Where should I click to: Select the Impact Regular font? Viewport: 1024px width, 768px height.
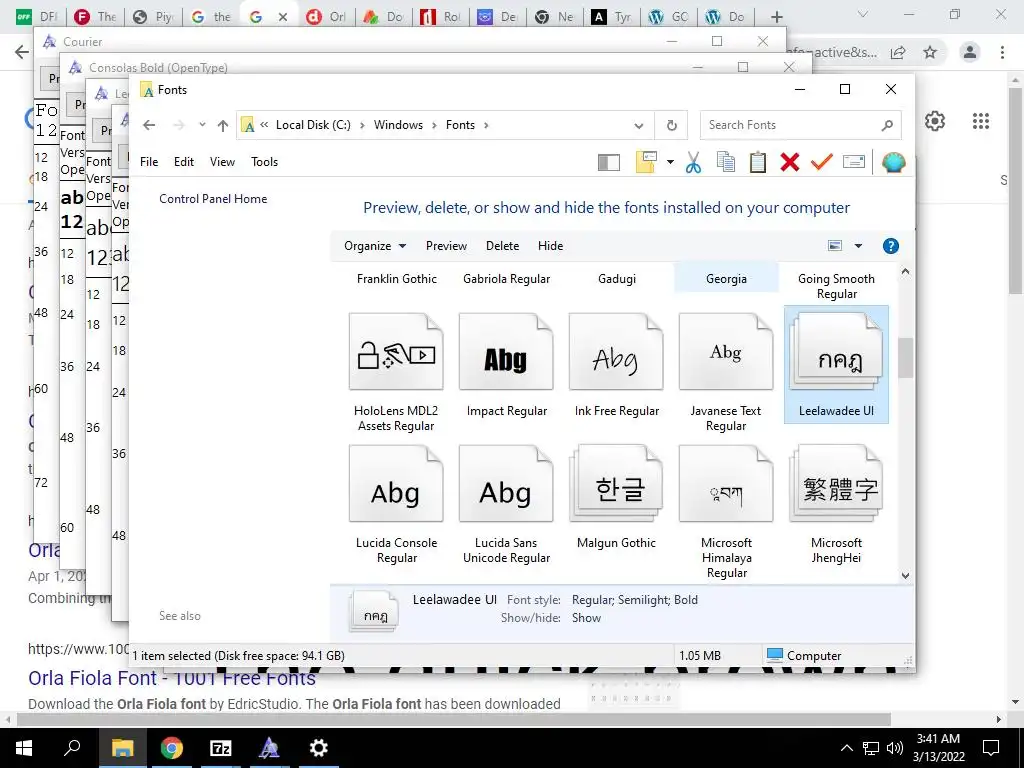tap(506, 364)
